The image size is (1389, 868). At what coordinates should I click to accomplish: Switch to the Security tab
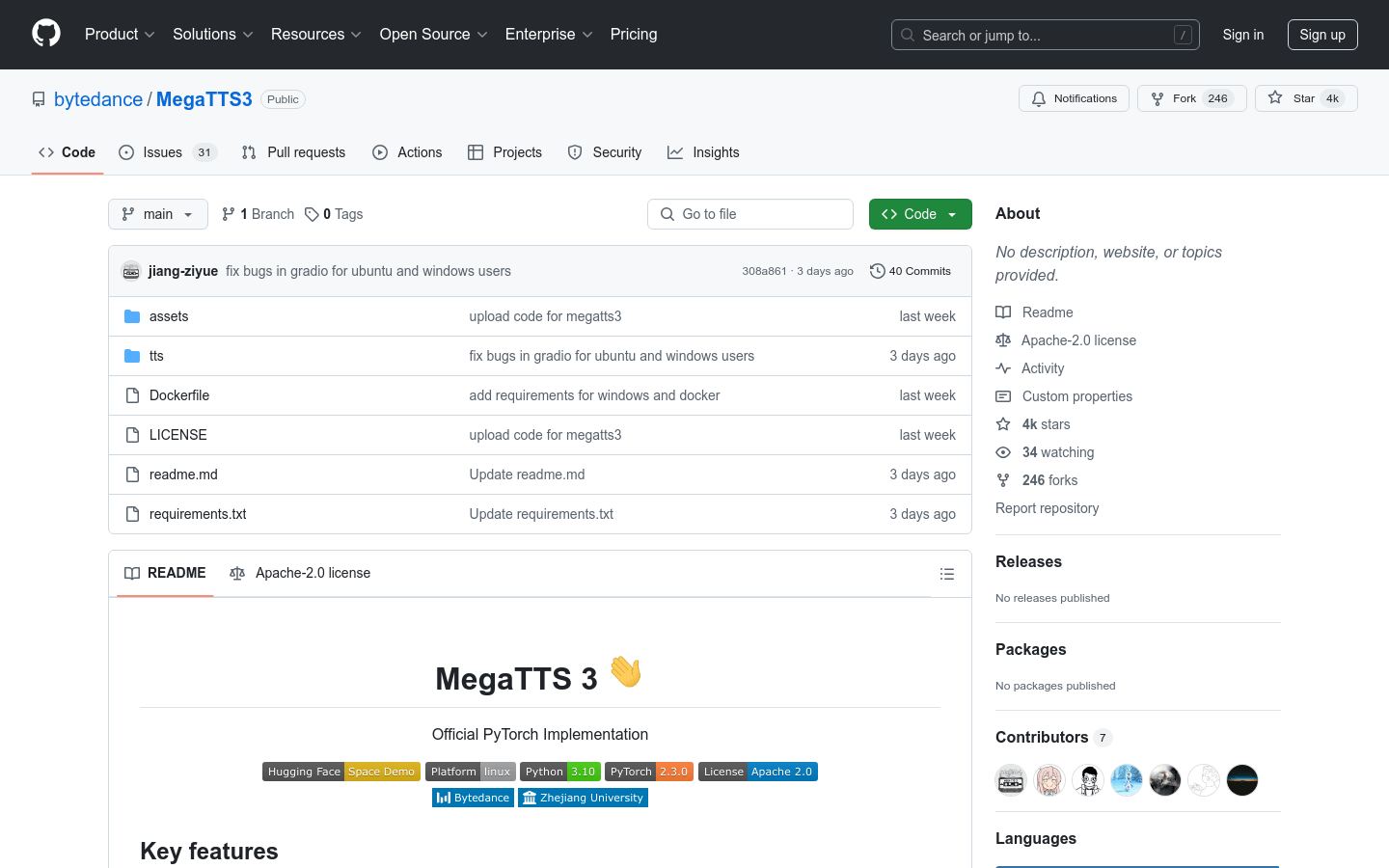pos(605,152)
